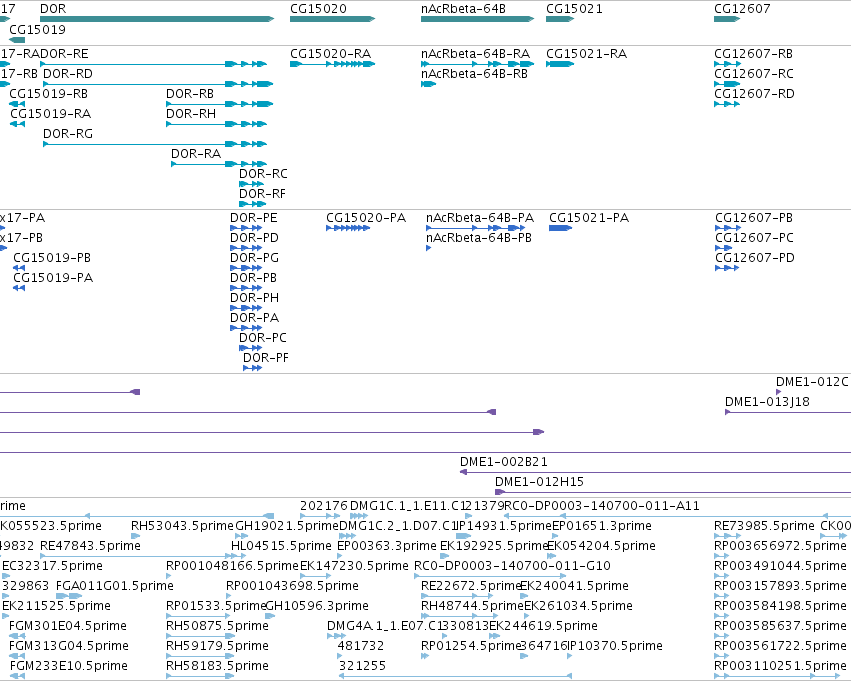Click transcript DOR-RA label

196,154
